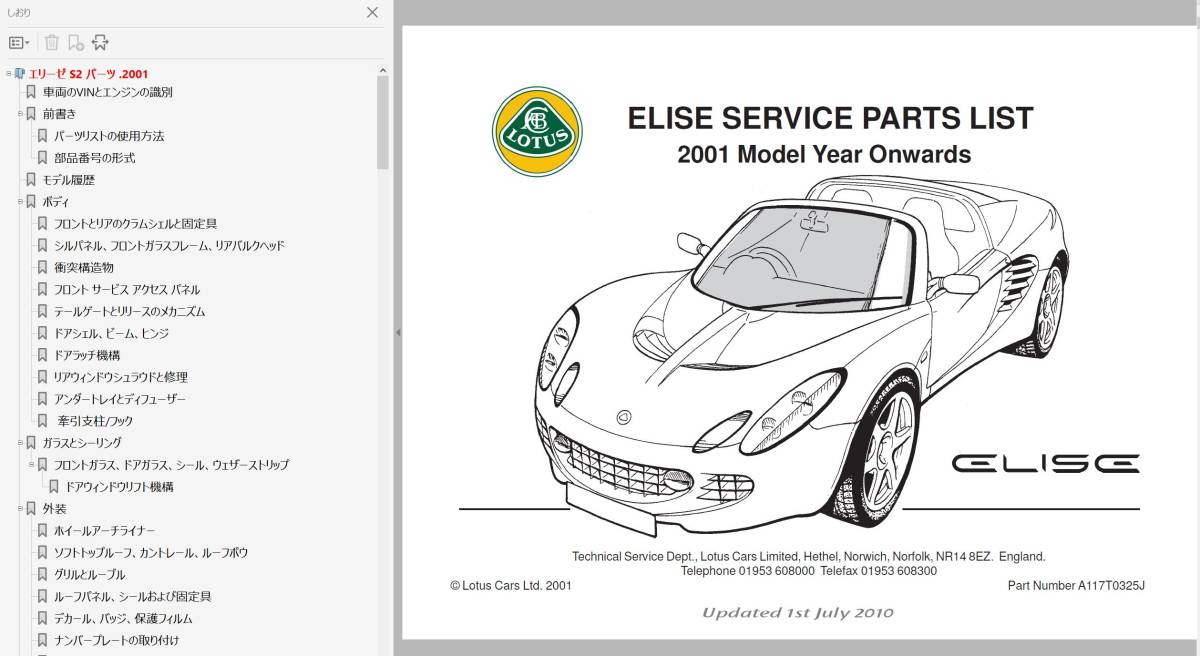Viewport: 1200px width, 656px height.
Task: Close the しおり bookmarks panel
Action: pos(372,13)
